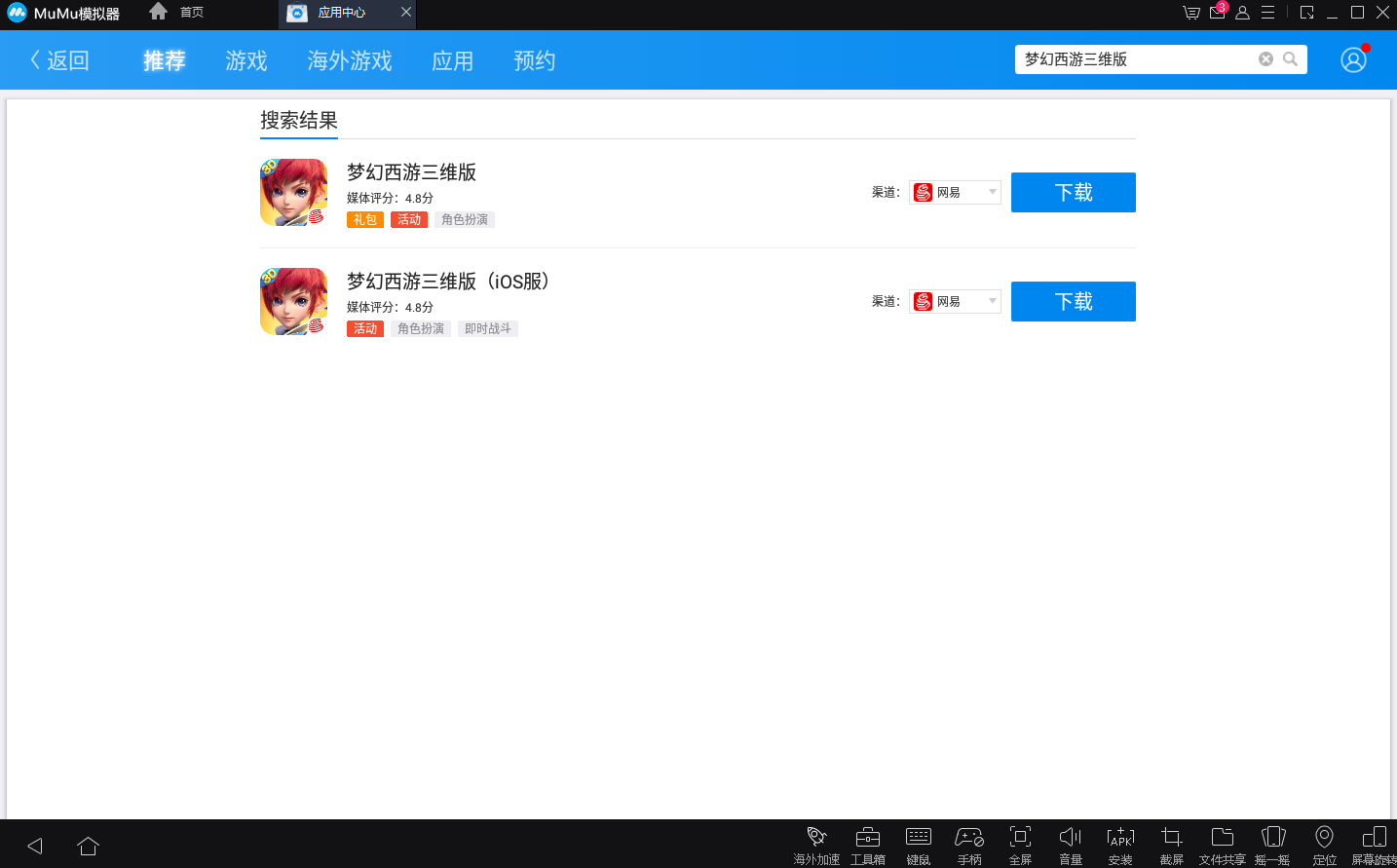Viewport: 1397px width, 868px height.
Task: Click 活动 tag on 梦幻西游三维版 first result
Action: 409,220
